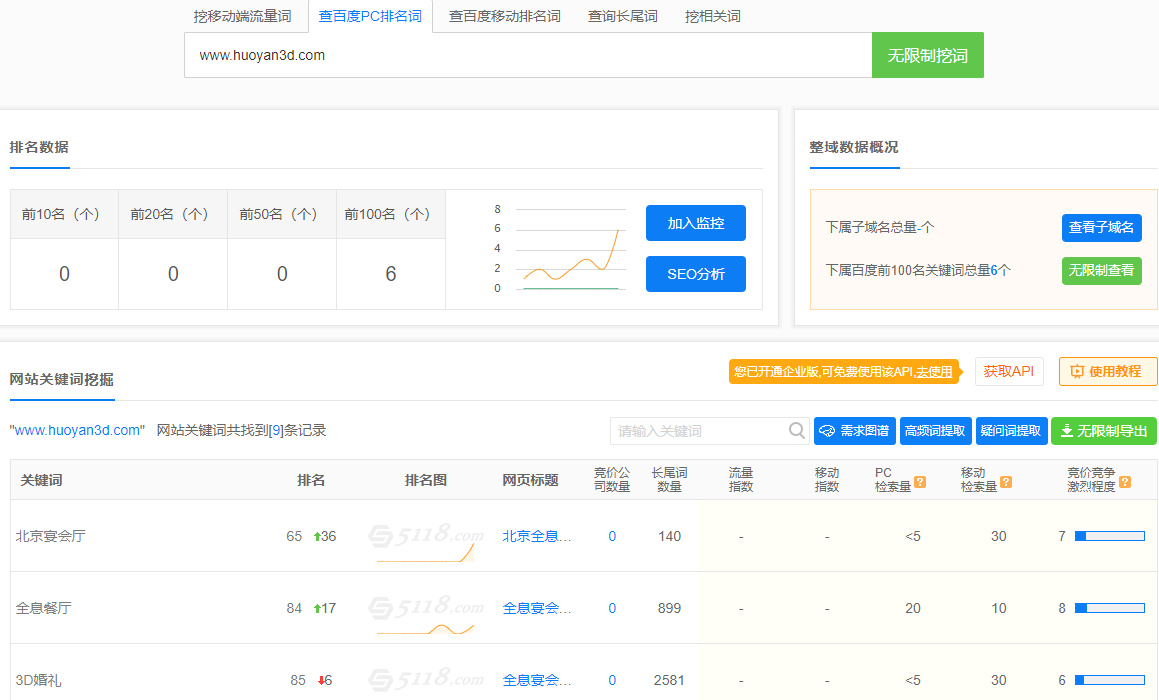Click the 查看子域名 button

point(1101,228)
